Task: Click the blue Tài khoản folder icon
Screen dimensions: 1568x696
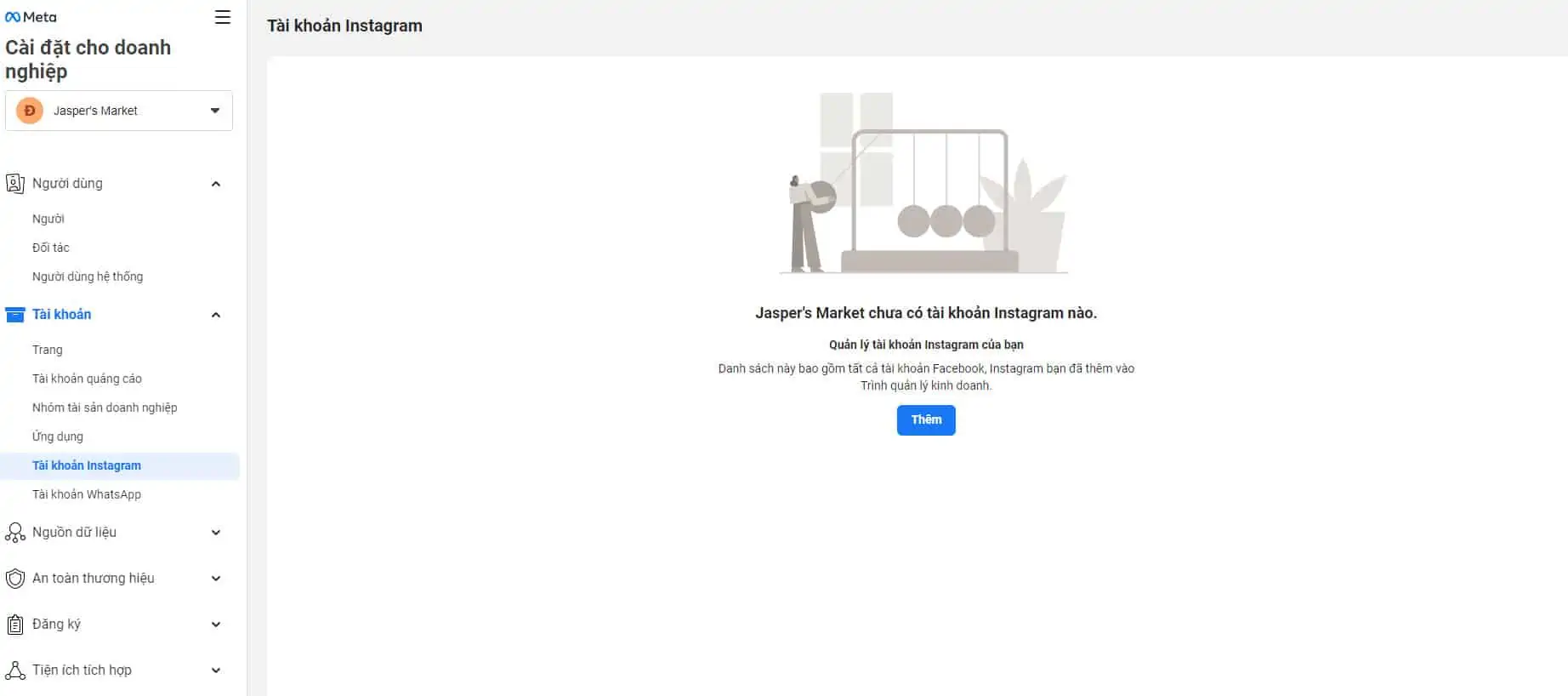Action: pyautogui.click(x=14, y=315)
